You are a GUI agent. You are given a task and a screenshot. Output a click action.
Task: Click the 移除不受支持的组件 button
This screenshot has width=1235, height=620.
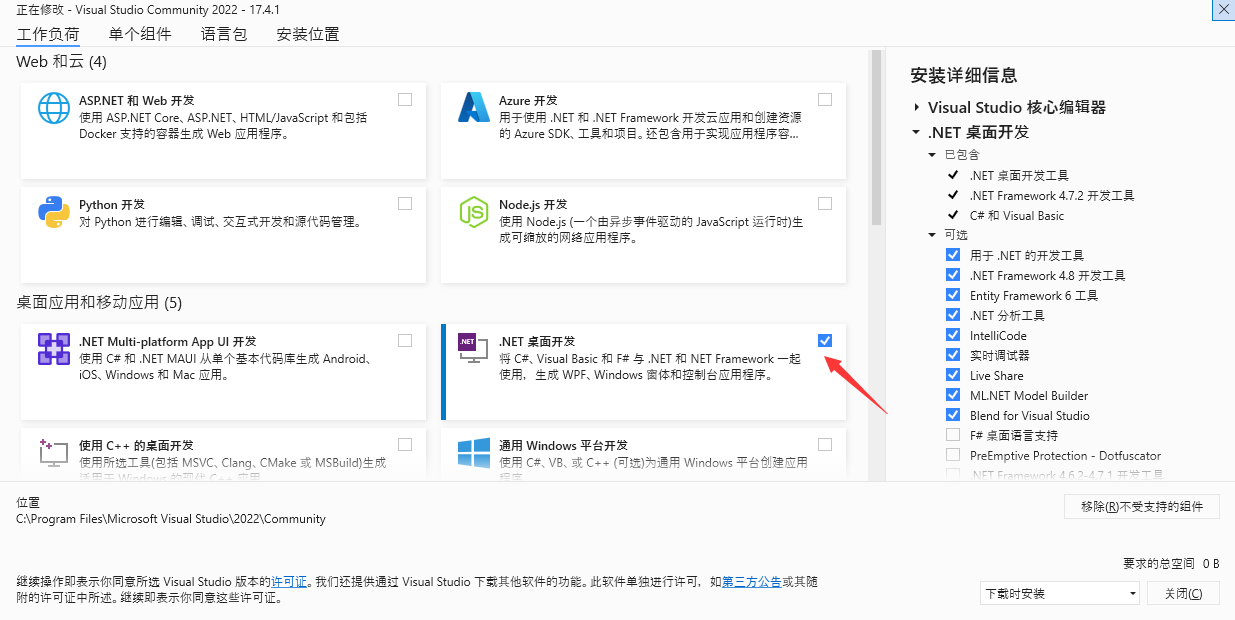point(1142,506)
